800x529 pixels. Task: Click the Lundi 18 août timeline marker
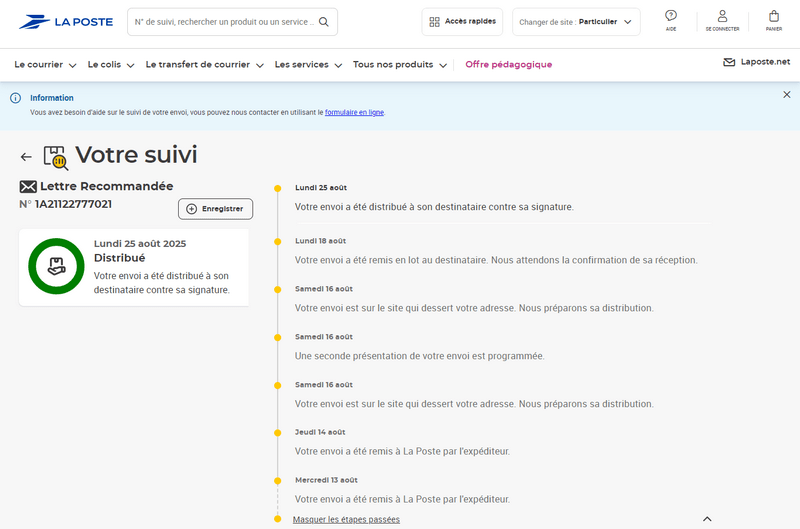point(278,242)
